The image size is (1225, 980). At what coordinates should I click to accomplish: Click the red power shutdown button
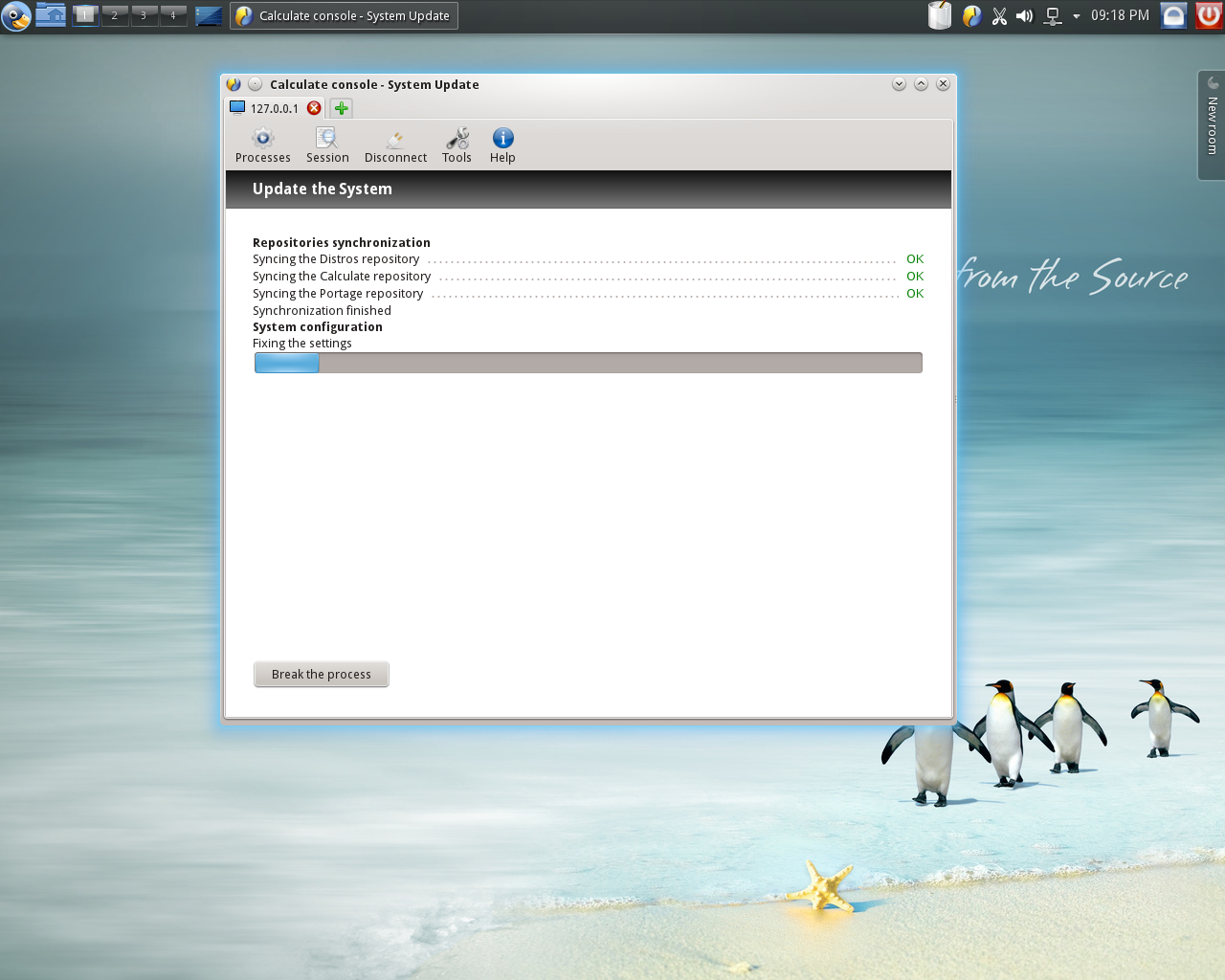[x=1209, y=15]
